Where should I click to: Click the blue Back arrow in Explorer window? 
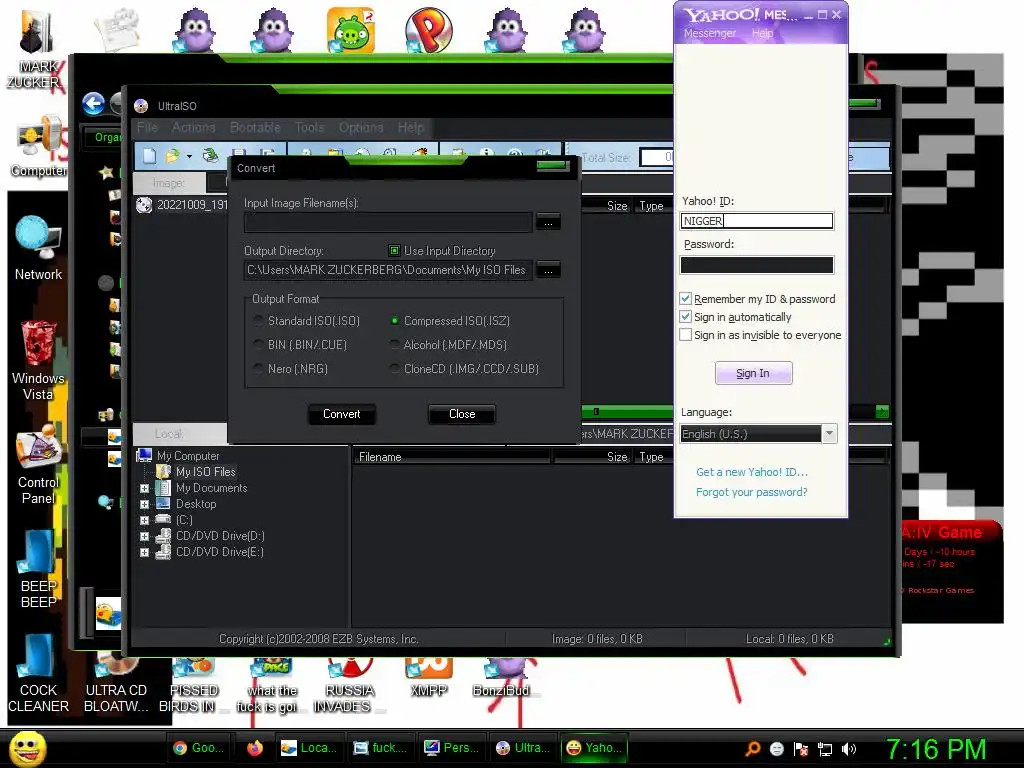pos(93,103)
